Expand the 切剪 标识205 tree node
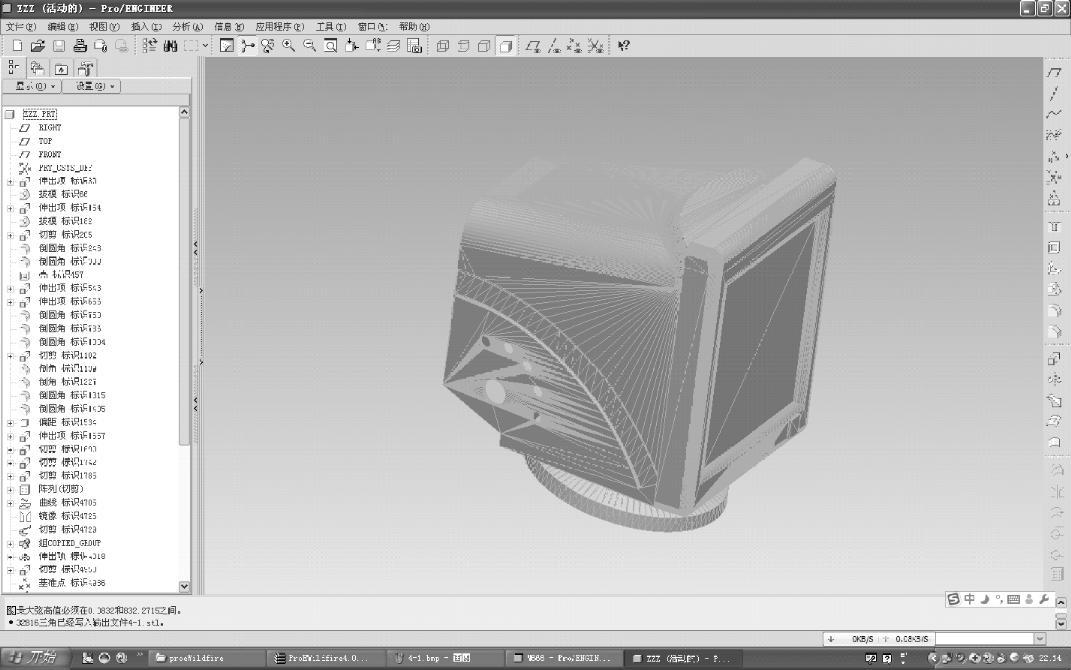Screen dimensions: 1071x670 (x=10, y=235)
